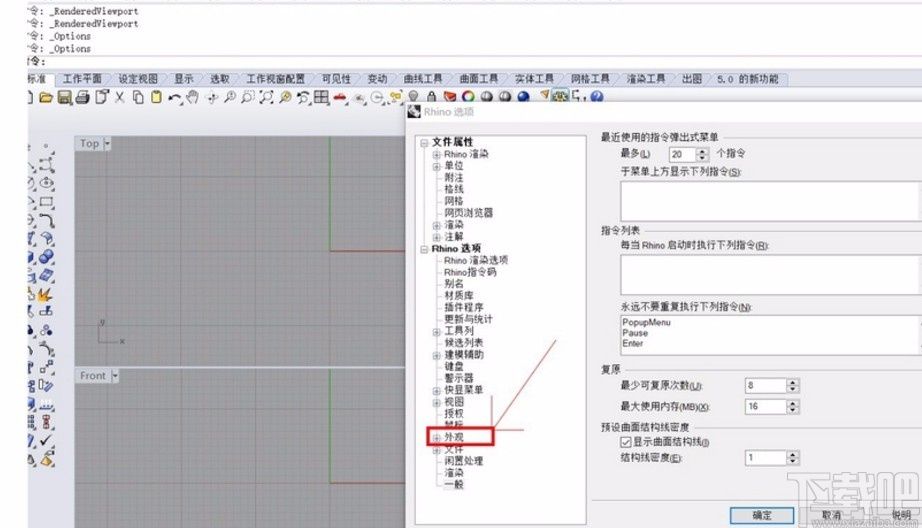922x528 pixels.
Task: Expand the 单位 tree node
Action: pyautogui.click(x=436, y=166)
